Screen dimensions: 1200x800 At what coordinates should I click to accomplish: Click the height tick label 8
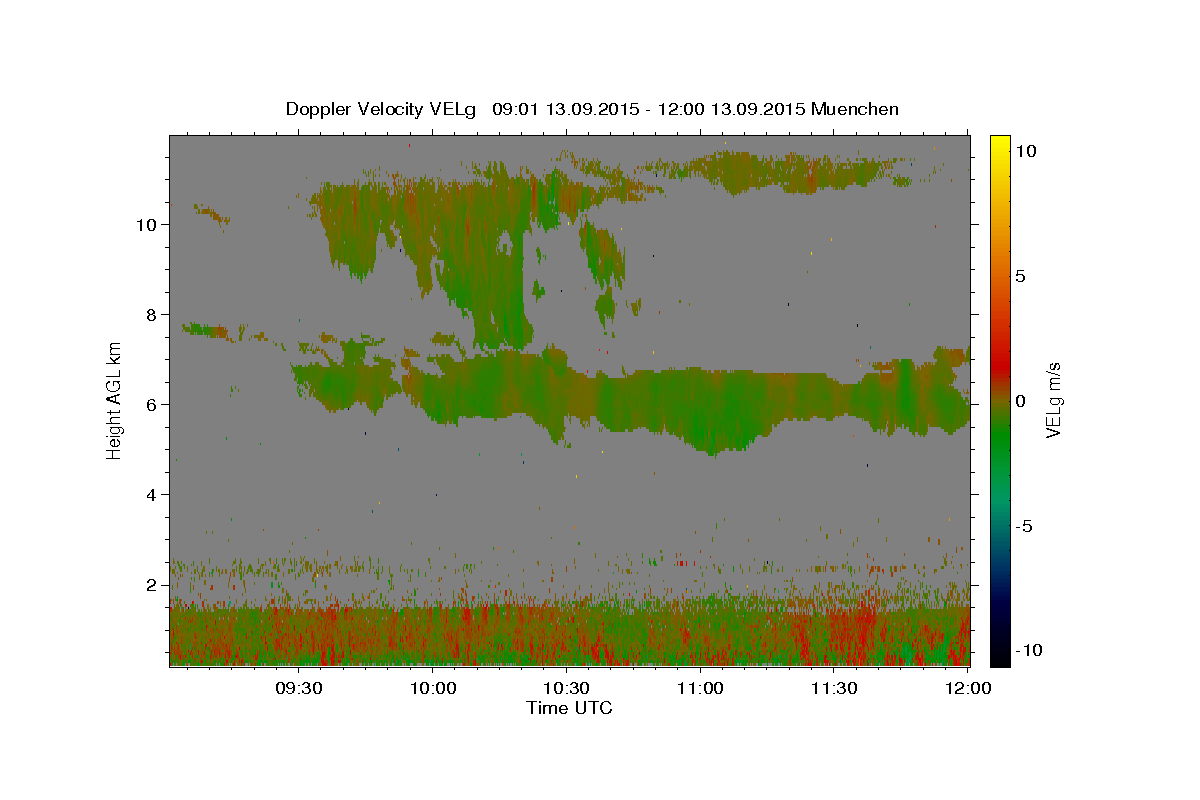[x=152, y=315]
